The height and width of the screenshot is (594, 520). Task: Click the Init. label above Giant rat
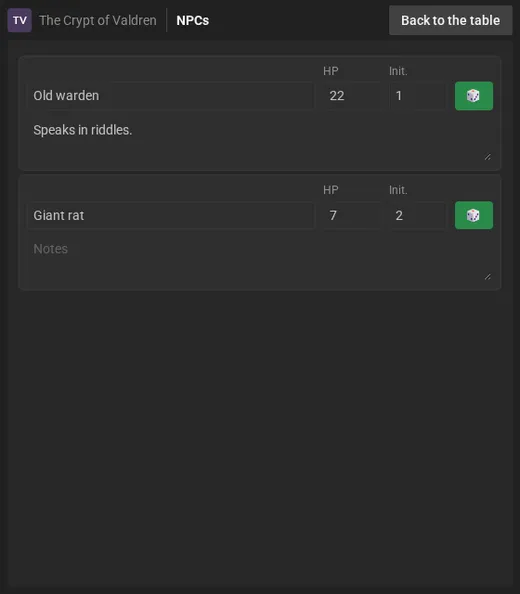point(398,190)
